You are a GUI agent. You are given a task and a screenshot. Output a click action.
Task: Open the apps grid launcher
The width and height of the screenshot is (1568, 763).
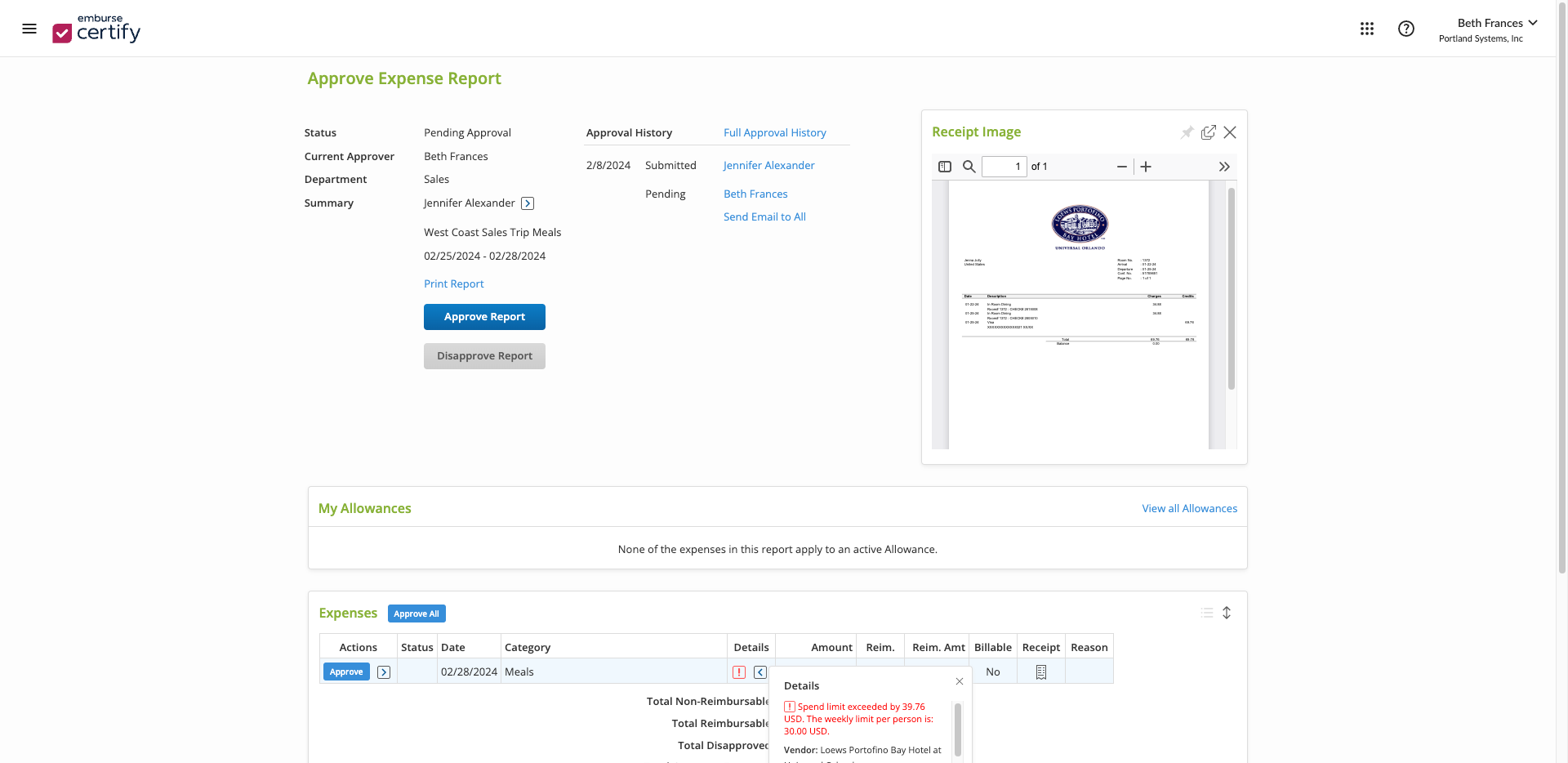point(1366,28)
